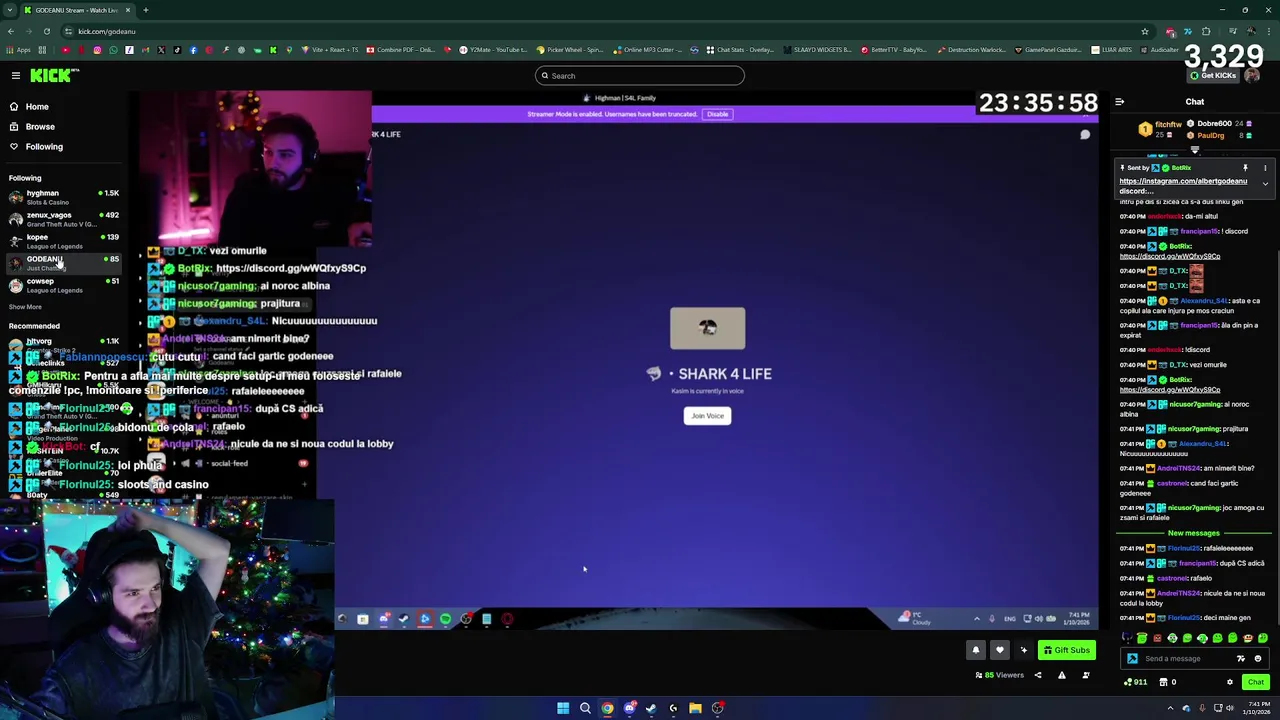Open the emoji picker in chat input

click(1258, 658)
